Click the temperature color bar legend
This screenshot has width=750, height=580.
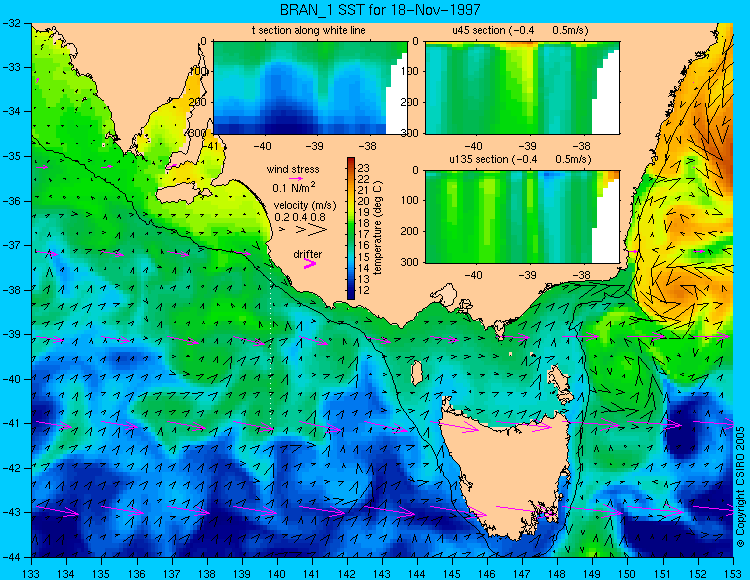(x=351, y=228)
